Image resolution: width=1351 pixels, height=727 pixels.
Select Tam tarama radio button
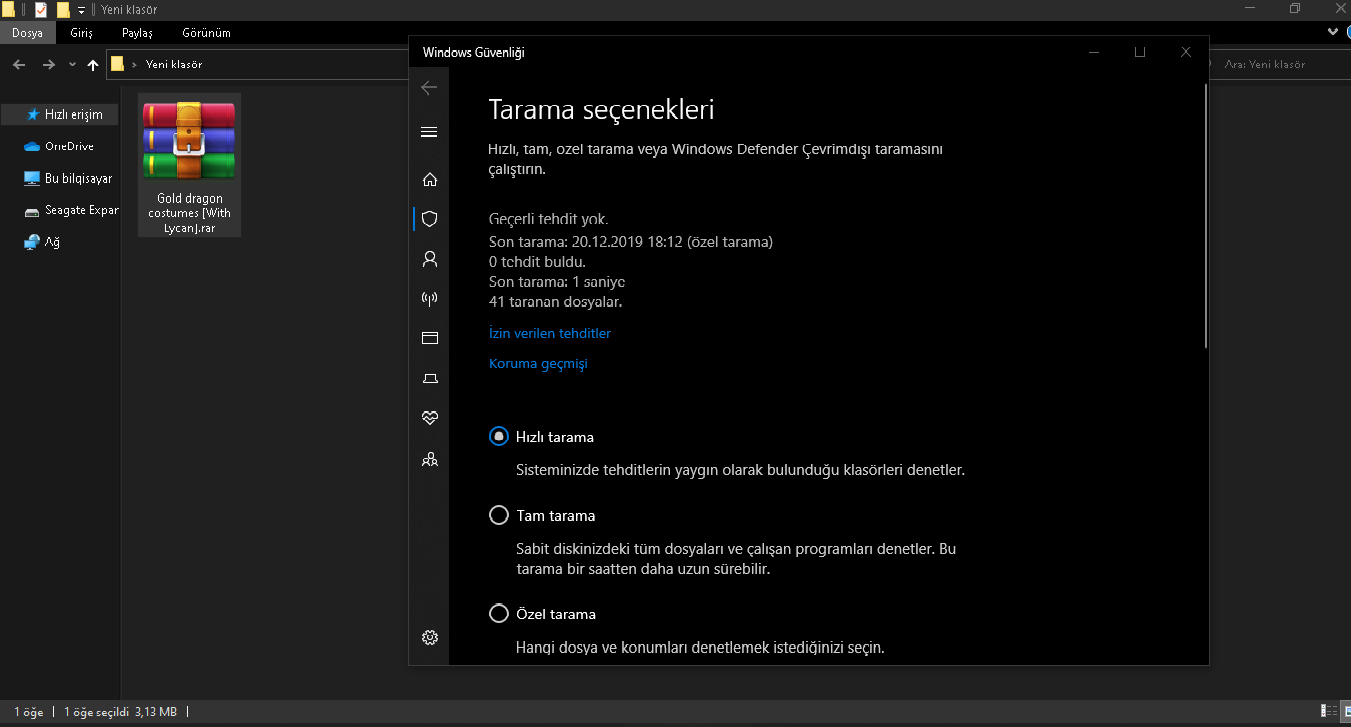[x=498, y=516]
